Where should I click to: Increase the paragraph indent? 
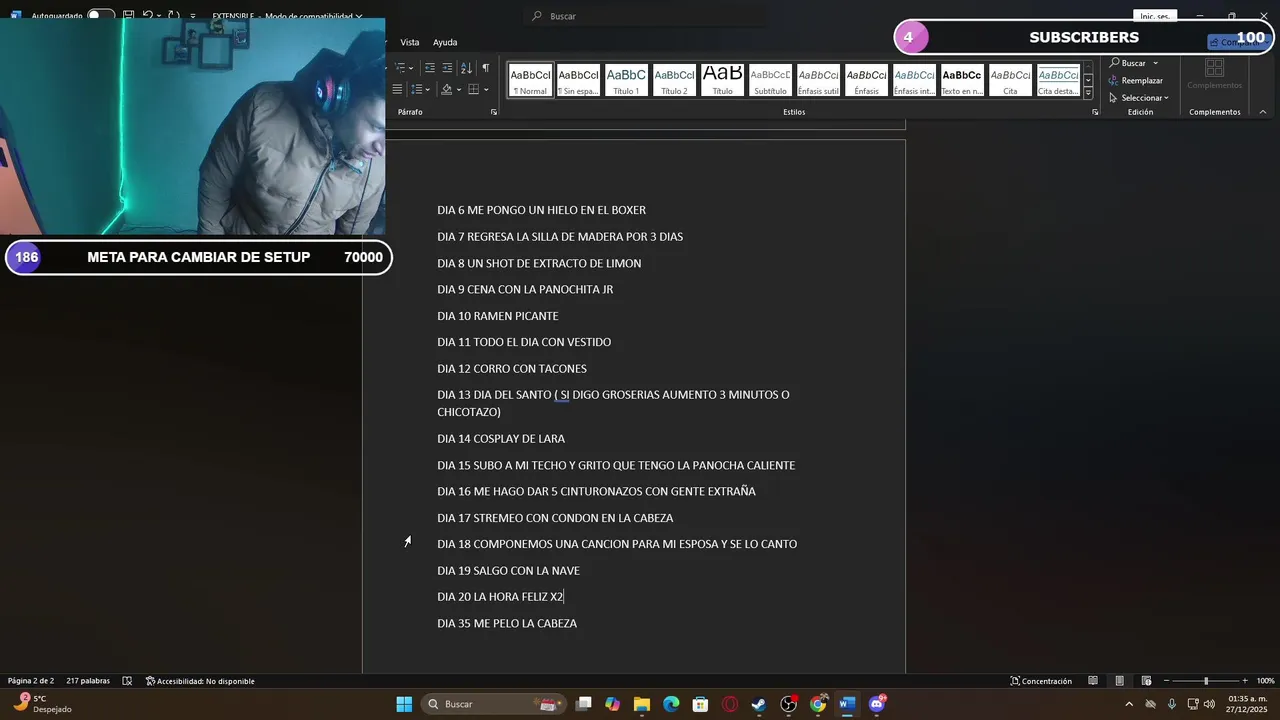447,68
